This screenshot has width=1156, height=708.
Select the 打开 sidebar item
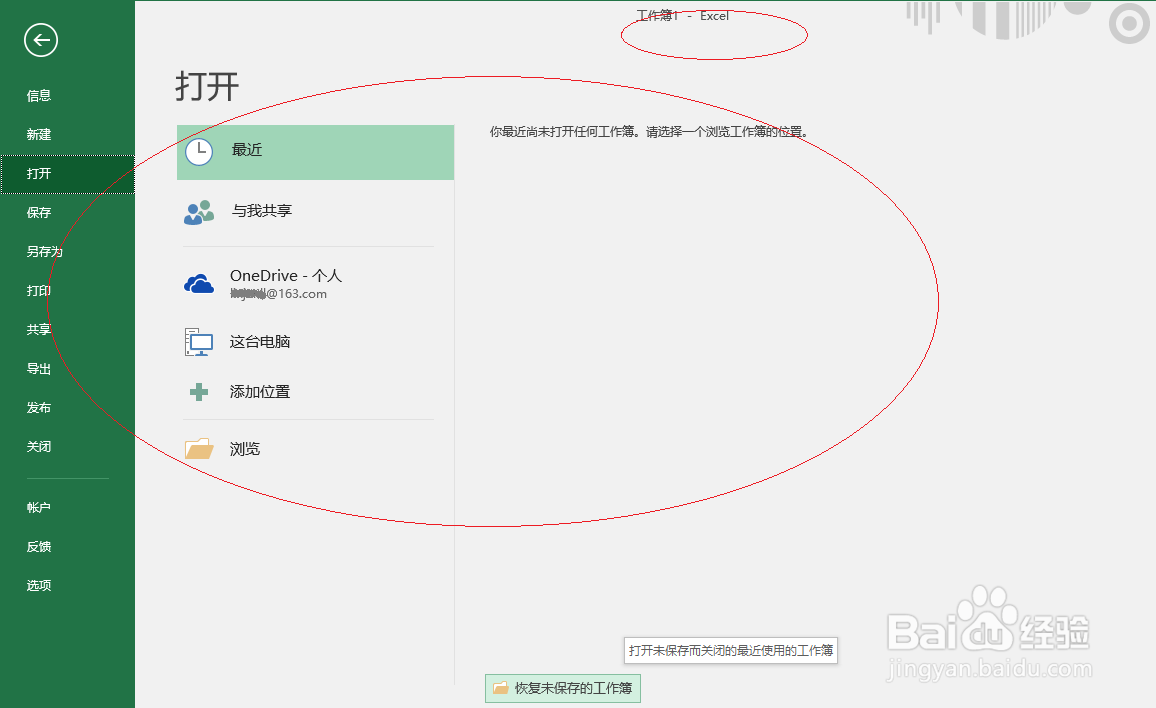[67, 174]
